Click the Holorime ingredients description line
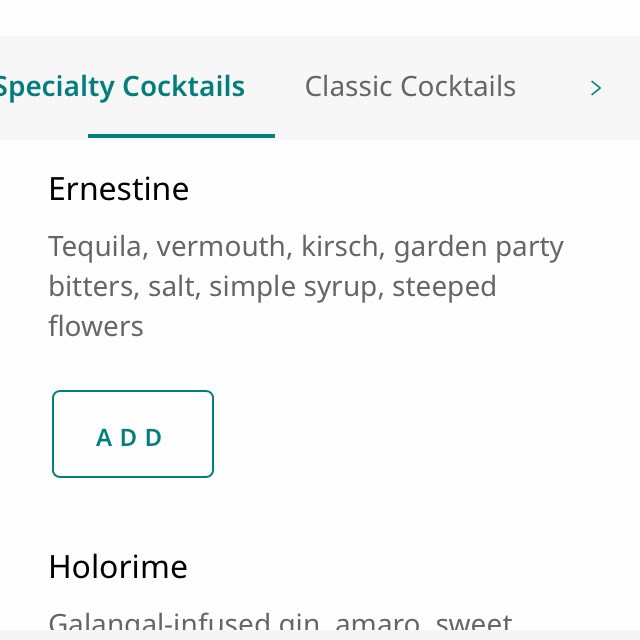 point(280,622)
